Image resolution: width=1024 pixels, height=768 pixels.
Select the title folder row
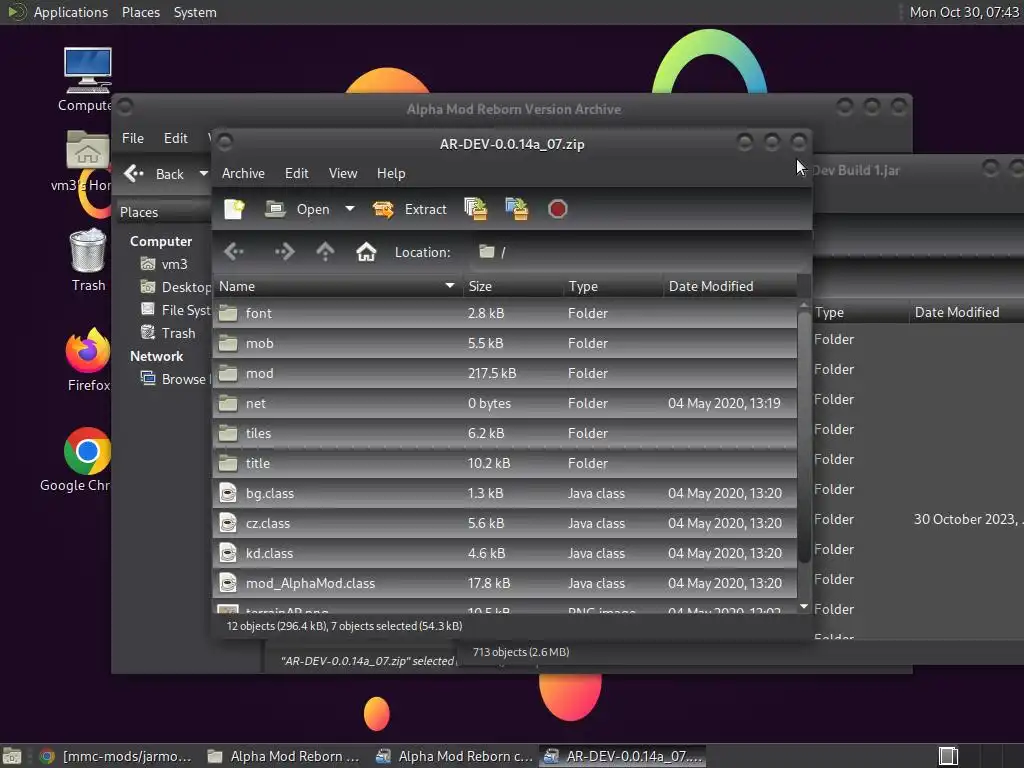(x=505, y=464)
